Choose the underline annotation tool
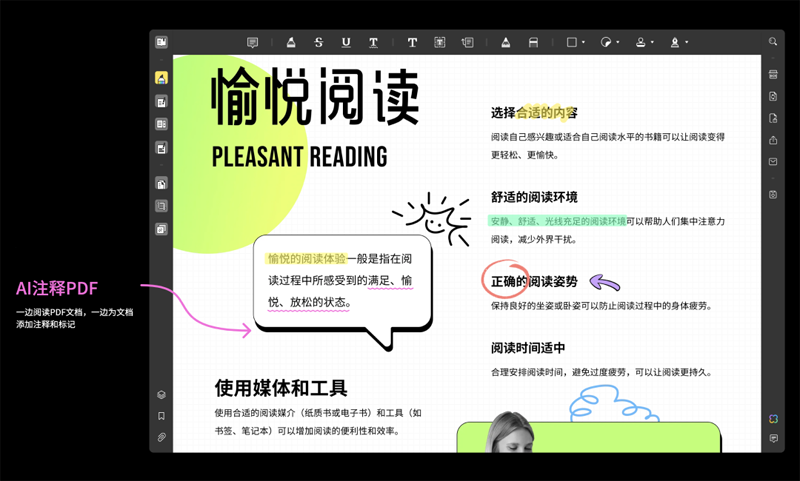The height and width of the screenshot is (481, 800). [346, 42]
